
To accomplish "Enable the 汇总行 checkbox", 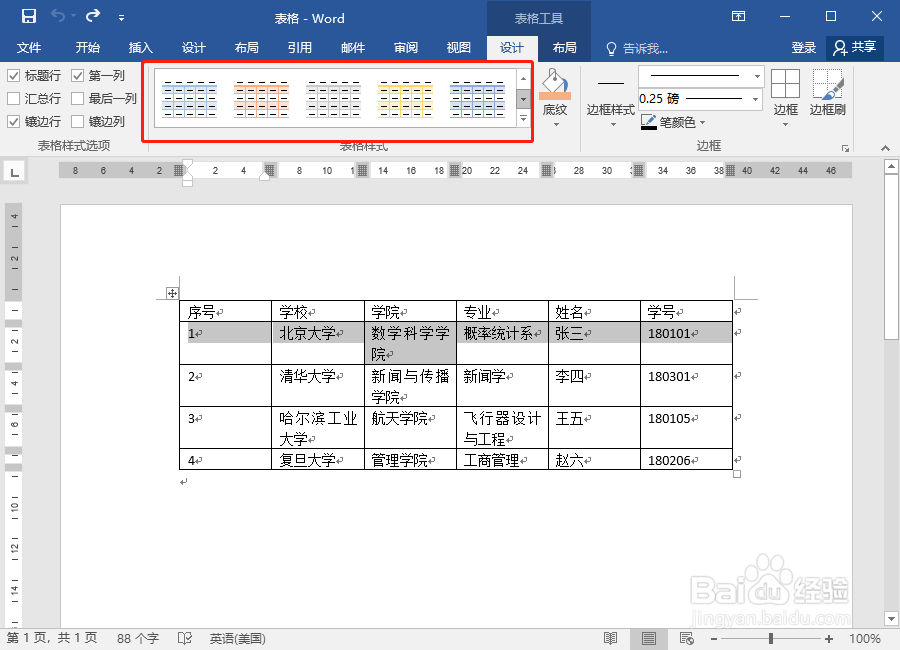I will pyautogui.click(x=14, y=98).
